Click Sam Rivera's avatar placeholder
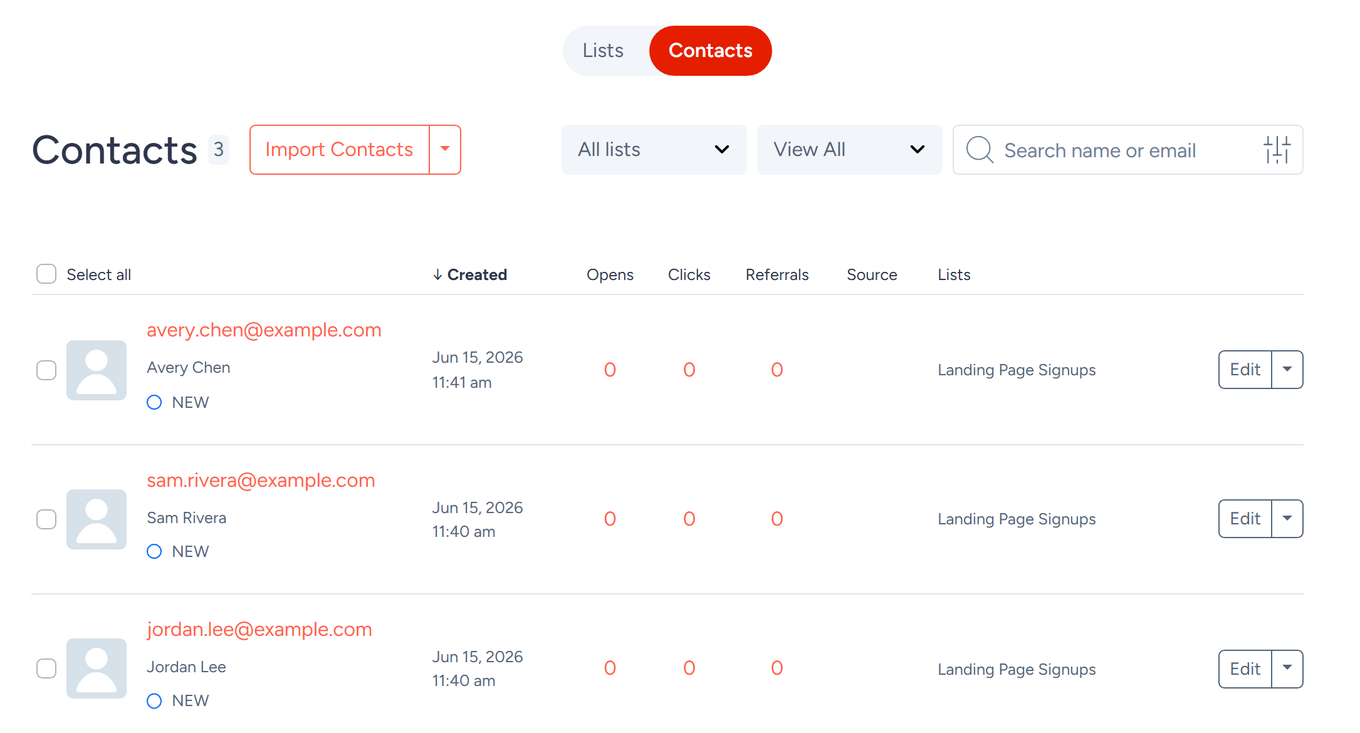This screenshot has width=1360, height=733. [x=96, y=519]
